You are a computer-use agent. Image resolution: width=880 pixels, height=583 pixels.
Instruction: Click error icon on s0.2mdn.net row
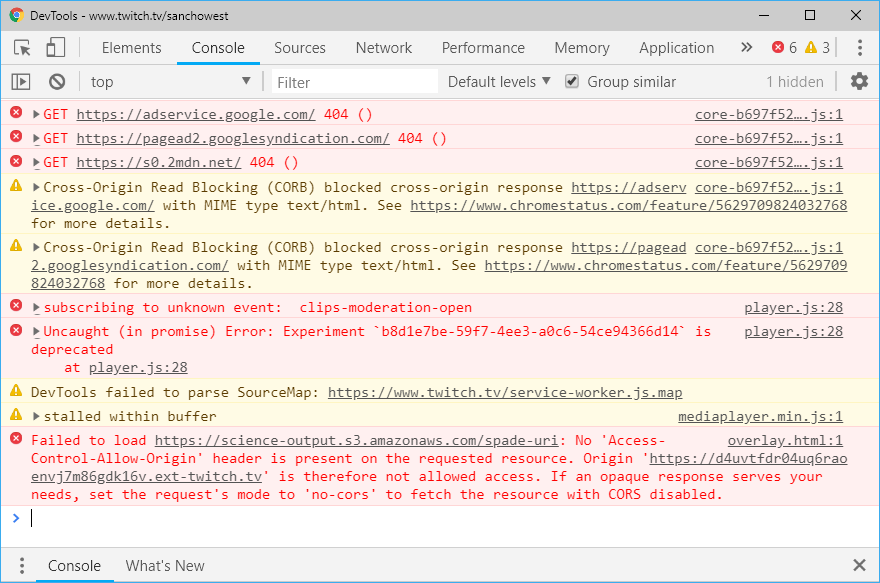coord(16,161)
